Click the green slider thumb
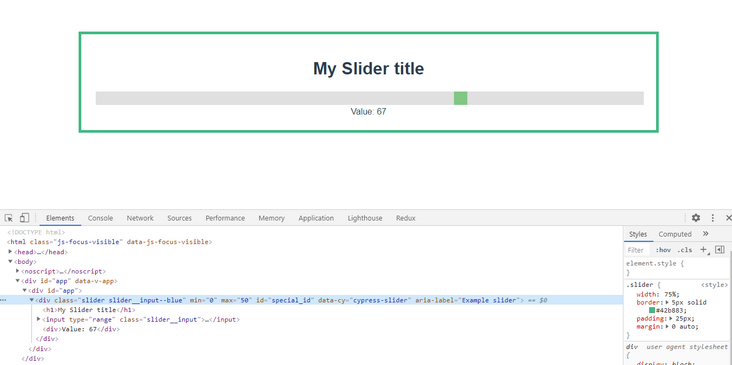 click(x=460, y=98)
